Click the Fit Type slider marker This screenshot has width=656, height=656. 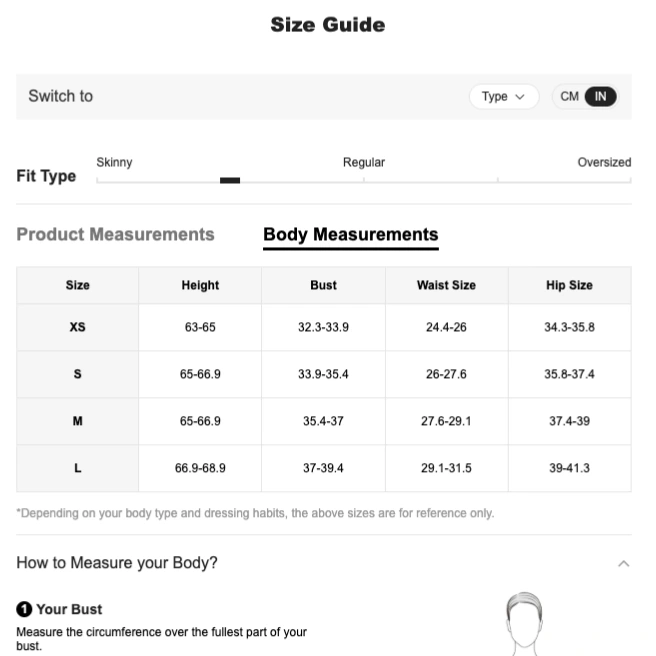coord(230,180)
